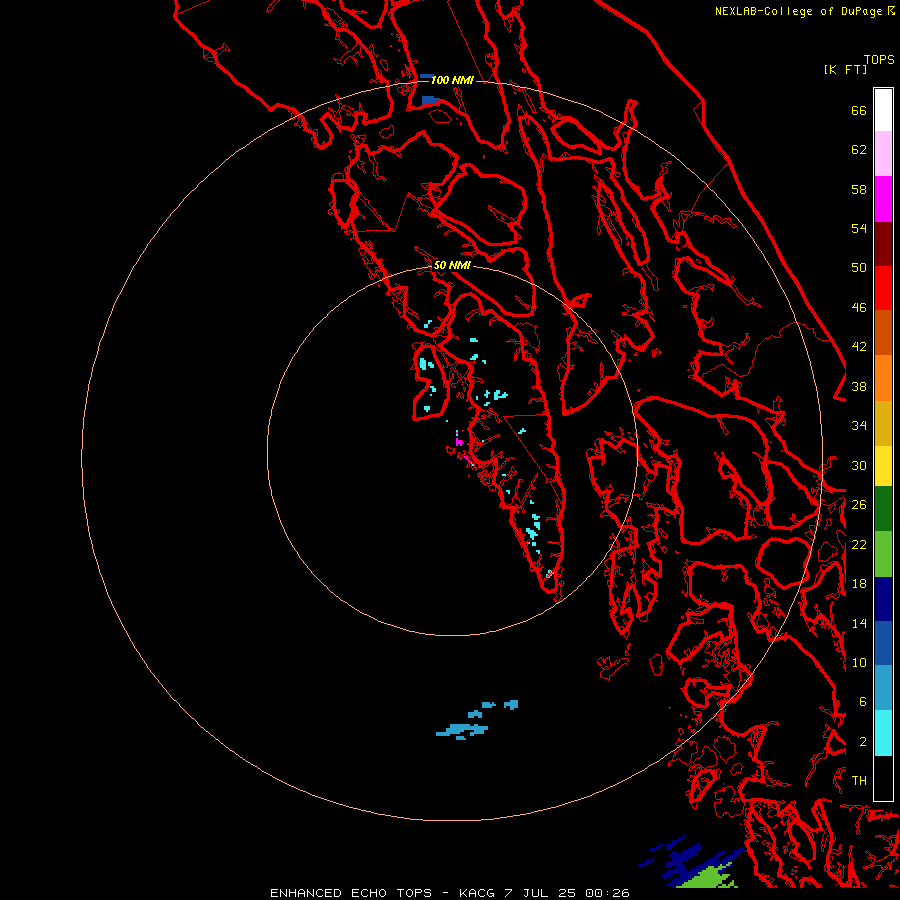
Task: Click the "TH" threshold label
Action: [x=859, y=781]
